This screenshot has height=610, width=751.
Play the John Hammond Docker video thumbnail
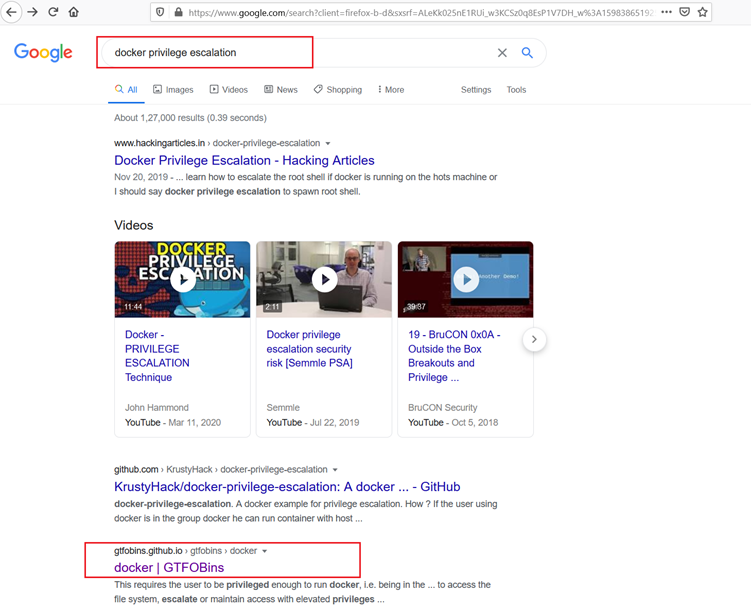pyautogui.click(x=182, y=278)
